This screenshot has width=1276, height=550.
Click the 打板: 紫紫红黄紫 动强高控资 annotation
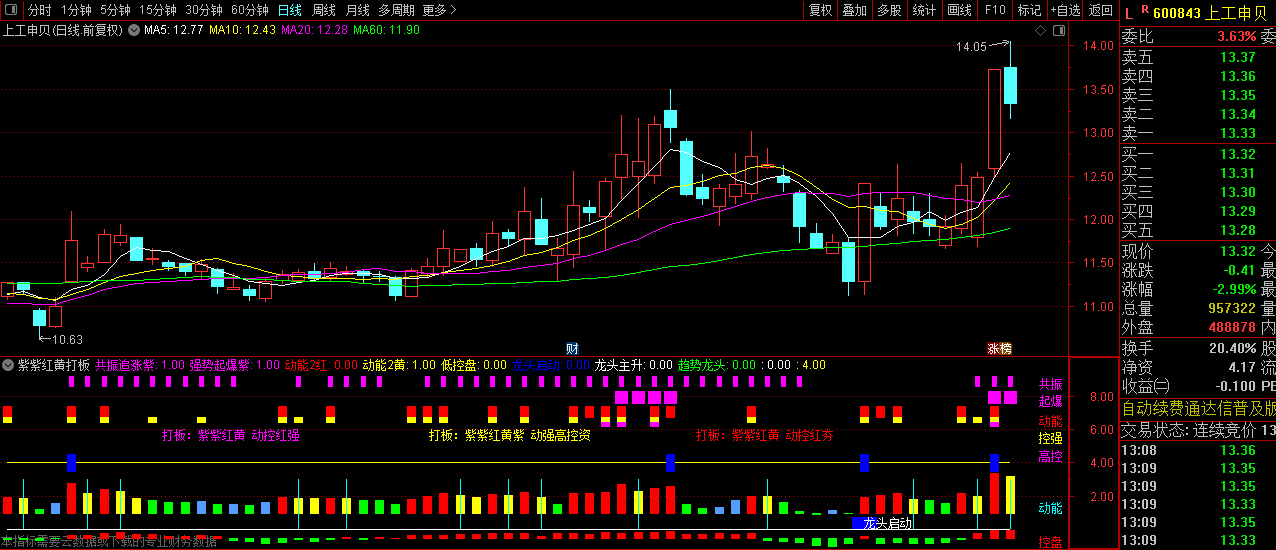pyautogui.click(x=509, y=435)
